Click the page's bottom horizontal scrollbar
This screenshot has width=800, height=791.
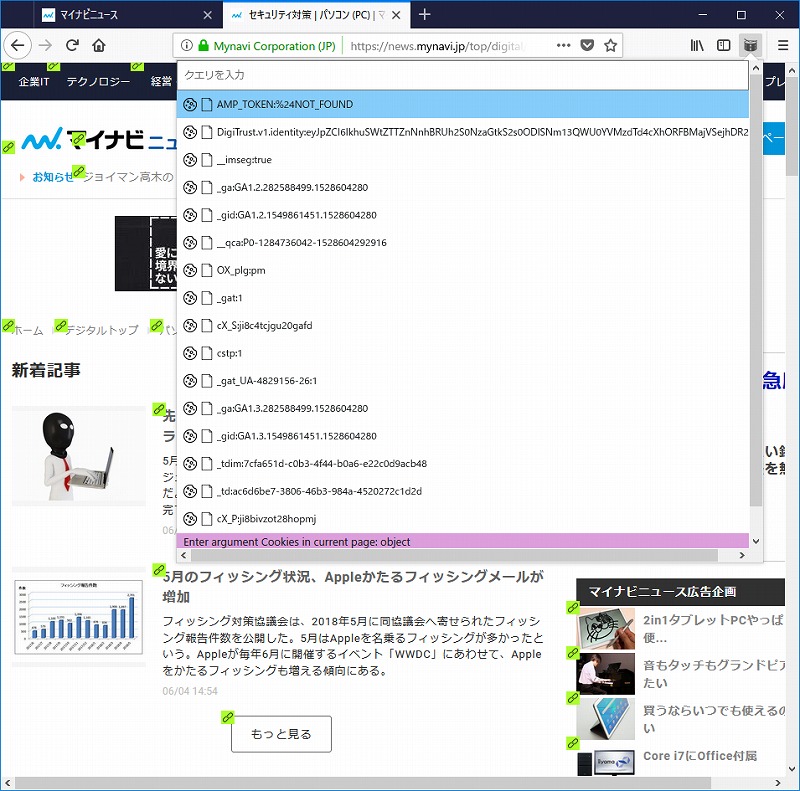363,783
